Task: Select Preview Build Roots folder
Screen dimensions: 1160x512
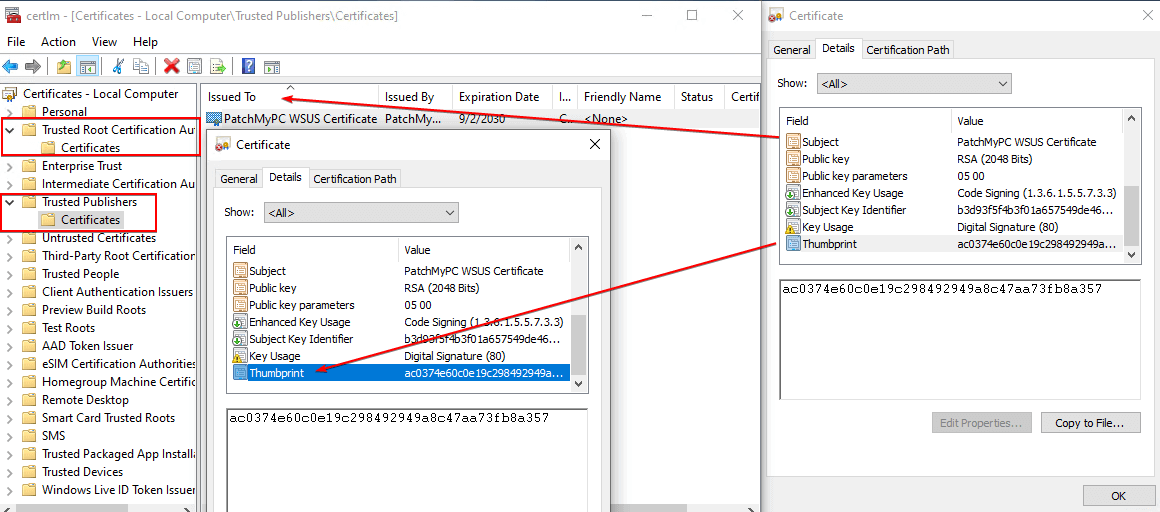Action: pyautogui.click(x=94, y=309)
